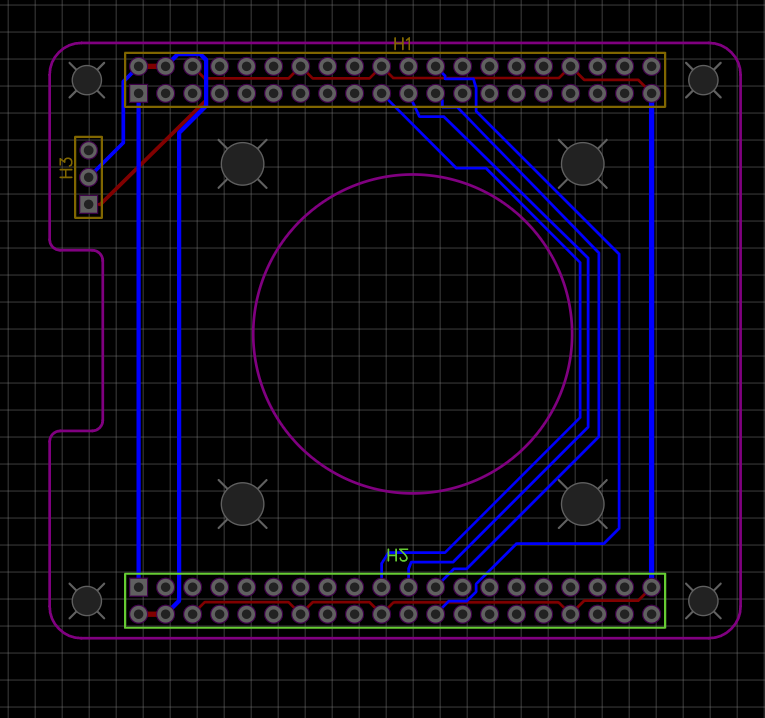The width and height of the screenshot is (765, 718).
Task: Click the topmost round pad of H3
Action: (x=88, y=150)
